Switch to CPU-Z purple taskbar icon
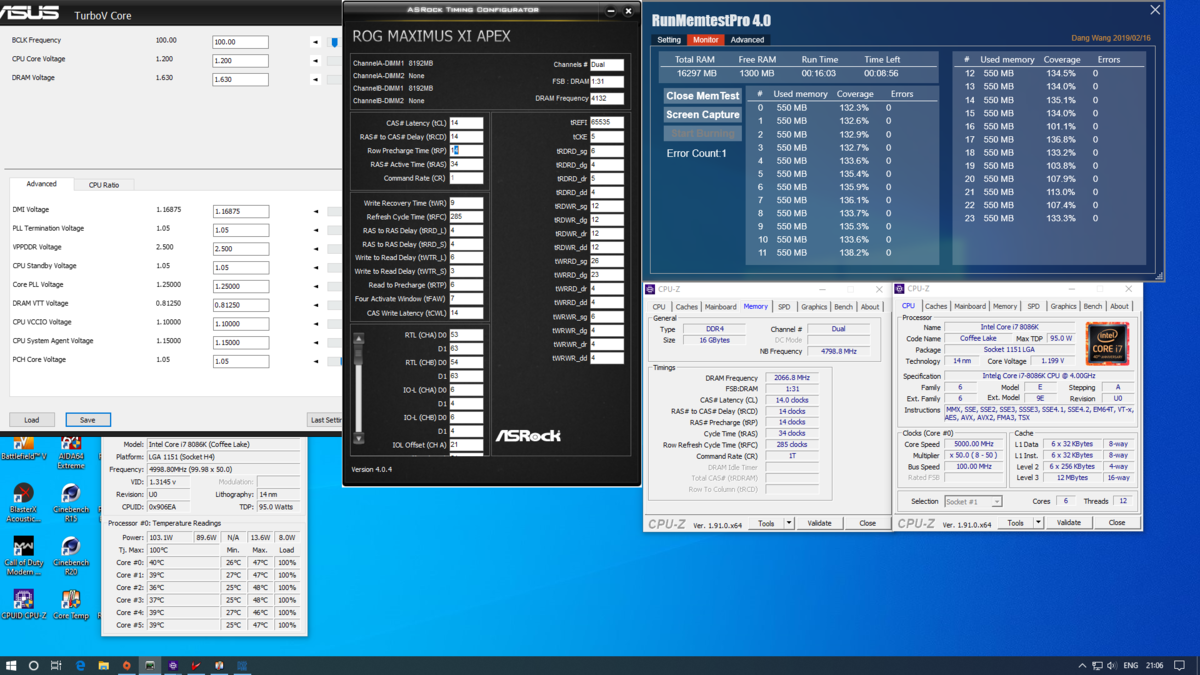The width and height of the screenshot is (1200, 675). [x=173, y=665]
